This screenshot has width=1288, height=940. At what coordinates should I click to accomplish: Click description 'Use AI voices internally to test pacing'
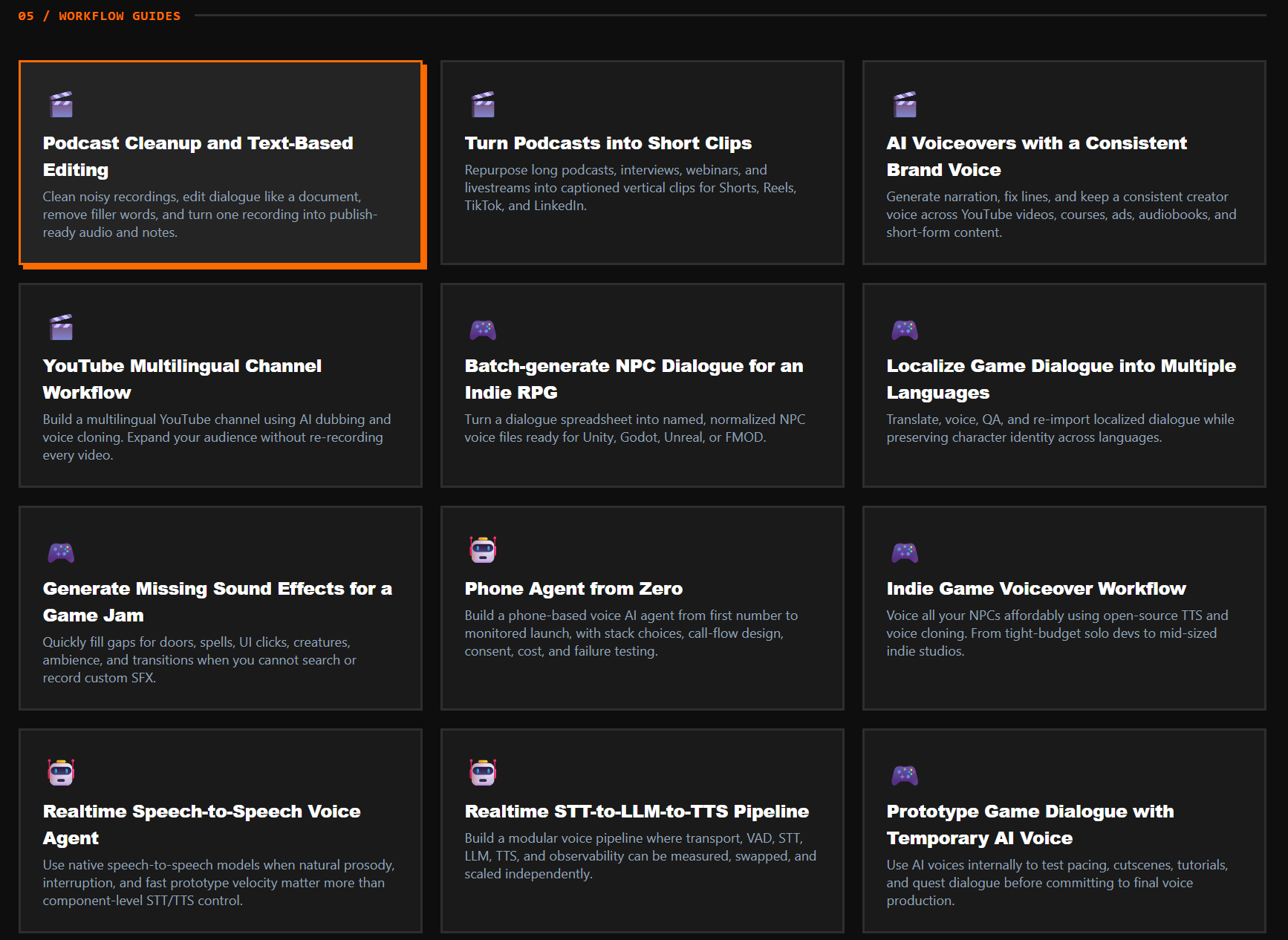pyautogui.click(x=1057, y=883)
